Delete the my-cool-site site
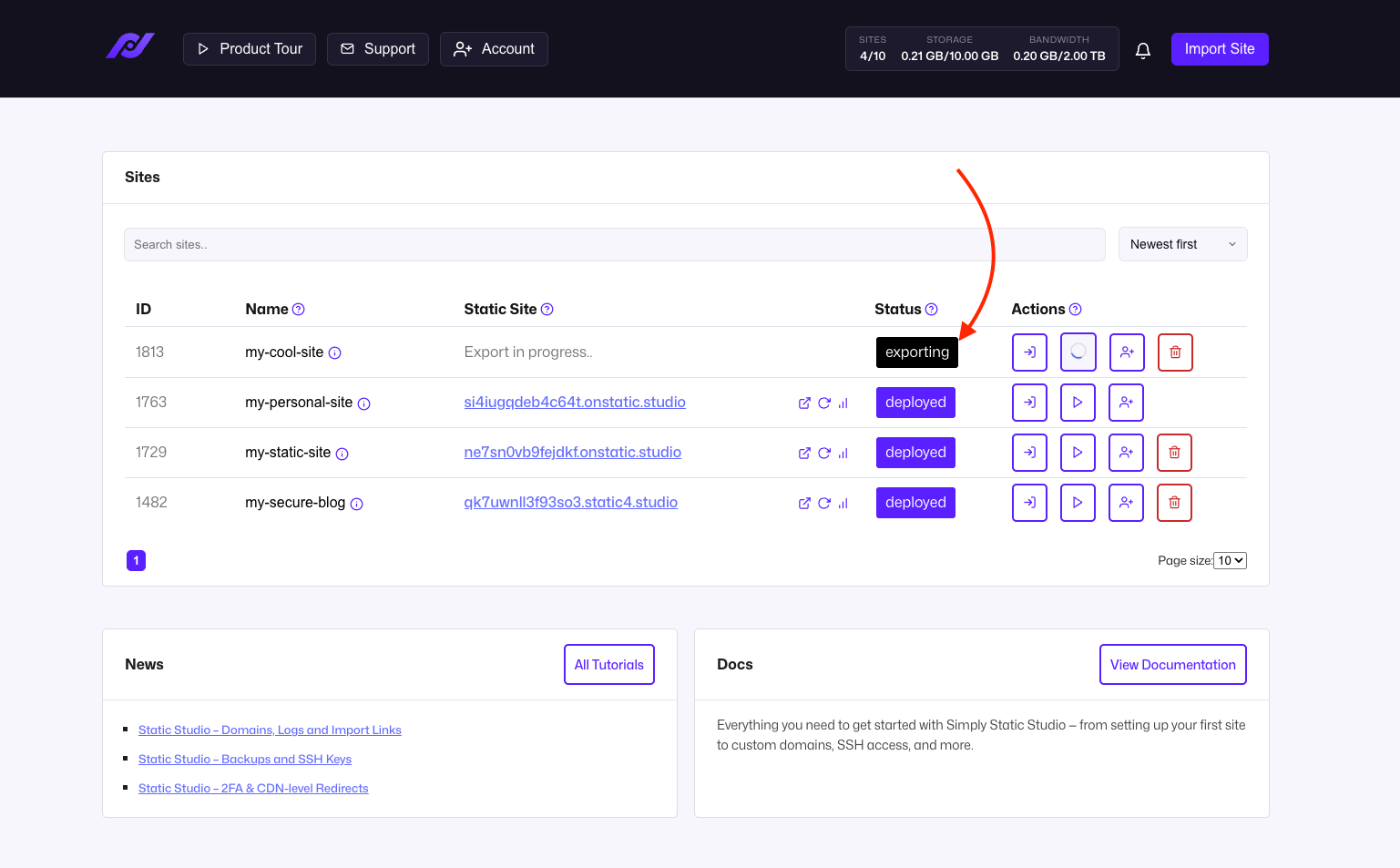This screenshot has height=868, width=1400. pyautogui.click(x=1175, y=352)
